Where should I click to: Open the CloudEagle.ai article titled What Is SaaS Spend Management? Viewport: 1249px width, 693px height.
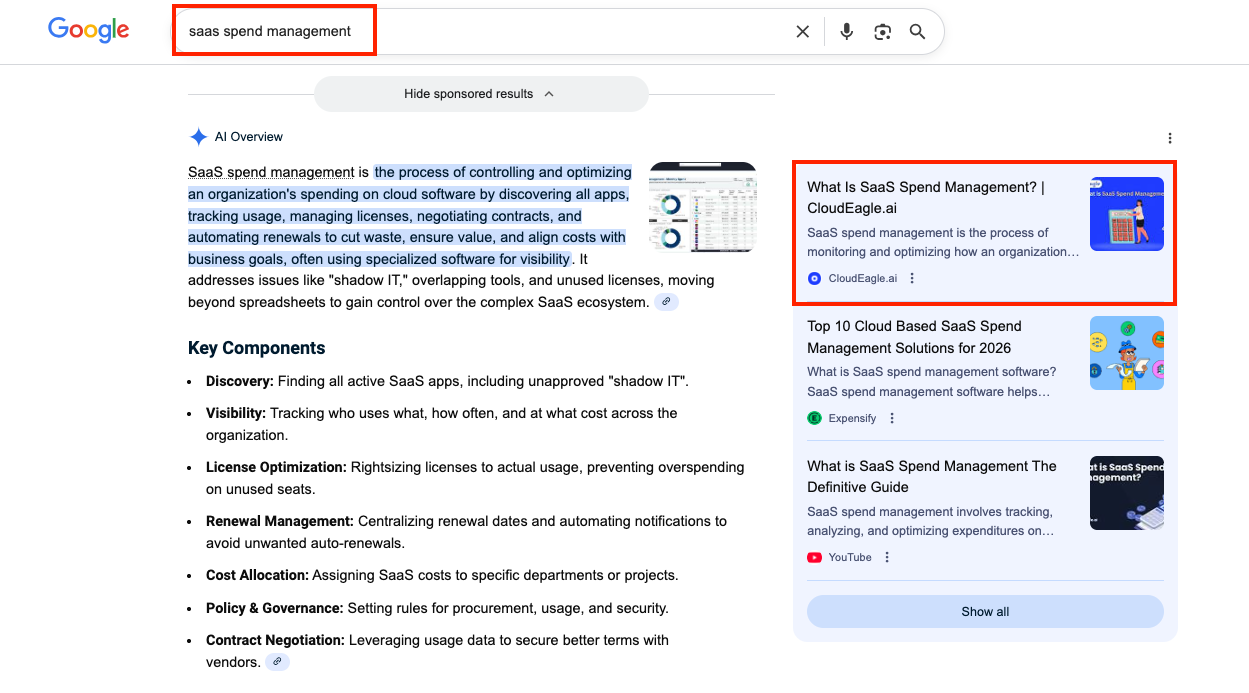click(924, 197)
